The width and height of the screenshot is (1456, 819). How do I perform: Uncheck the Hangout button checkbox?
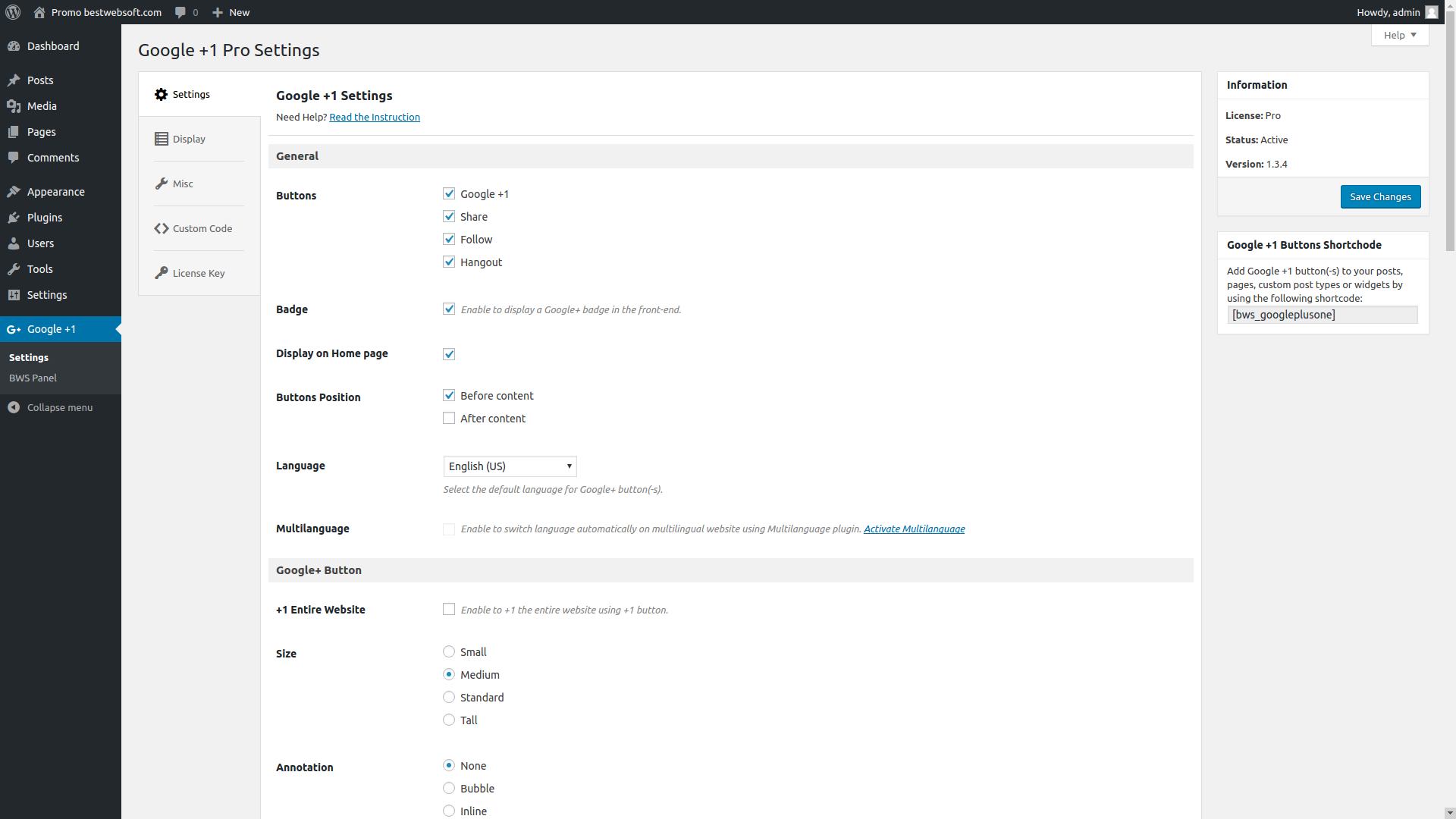(x=449, y=262)
